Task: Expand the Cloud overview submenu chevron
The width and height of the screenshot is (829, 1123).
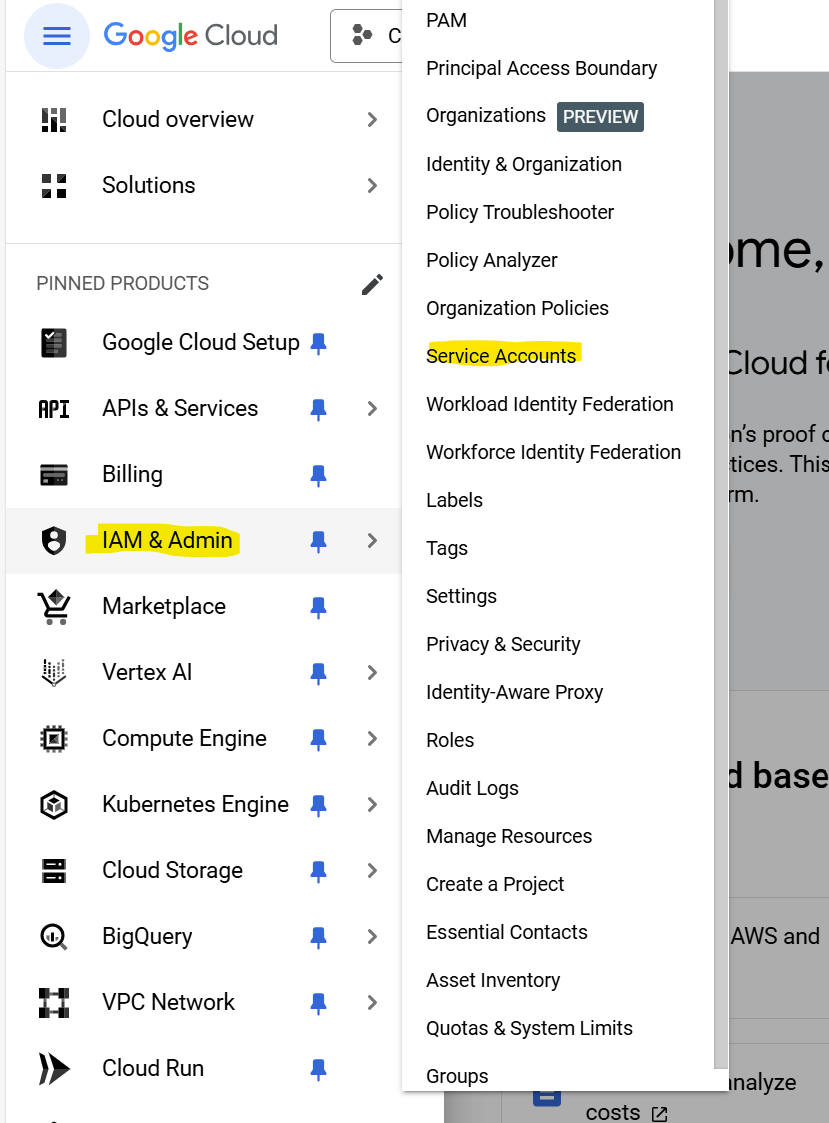Action: 372,120
